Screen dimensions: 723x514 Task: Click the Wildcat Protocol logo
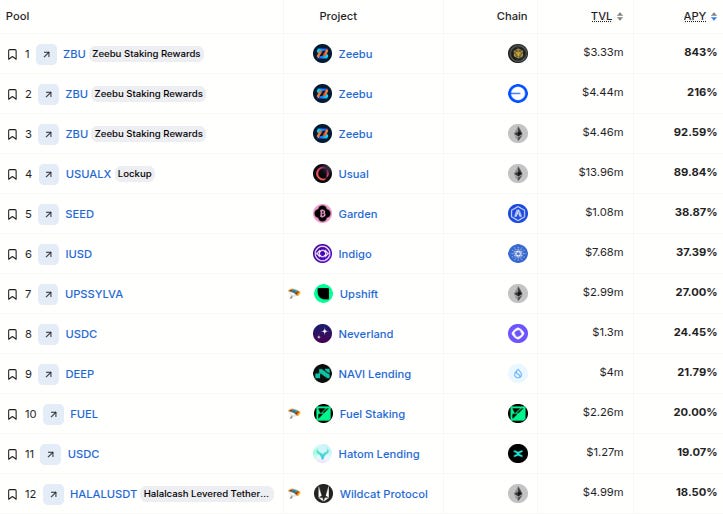pyautogui.click(x=323, y=494)
